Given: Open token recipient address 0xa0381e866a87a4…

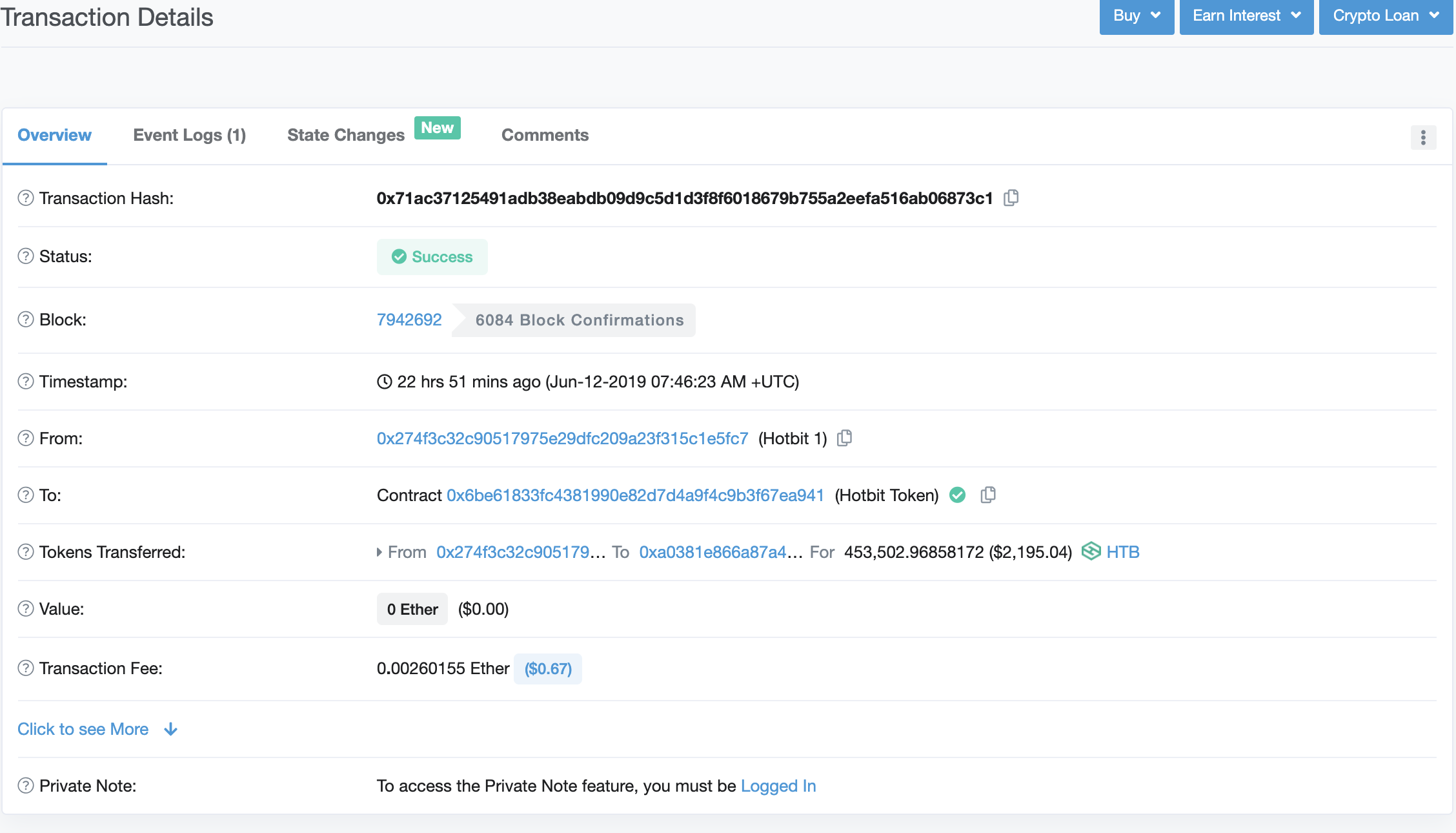Looking at the screenshot, I should [721, 552].
